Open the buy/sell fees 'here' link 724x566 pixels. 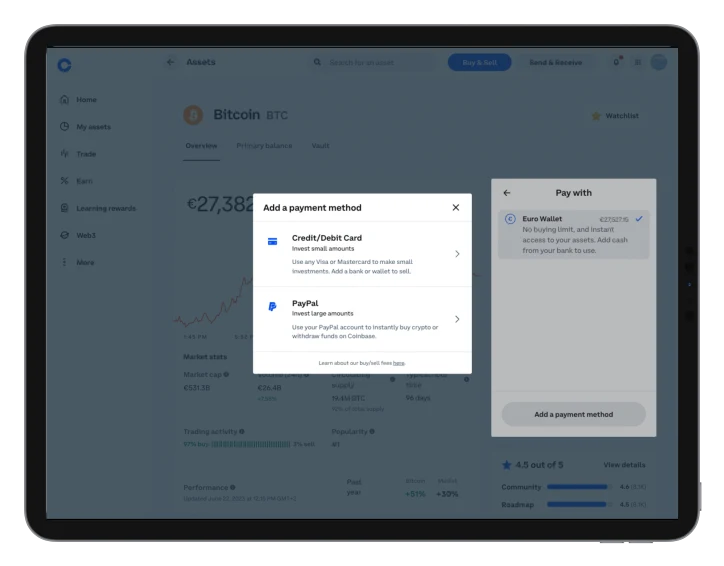point(398,363)
